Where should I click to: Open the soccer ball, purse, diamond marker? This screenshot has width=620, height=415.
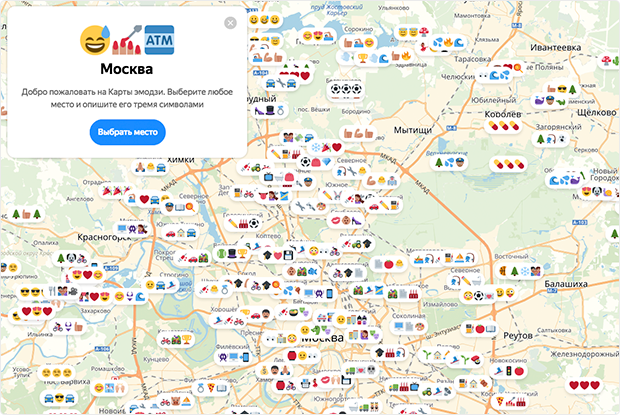316,162
